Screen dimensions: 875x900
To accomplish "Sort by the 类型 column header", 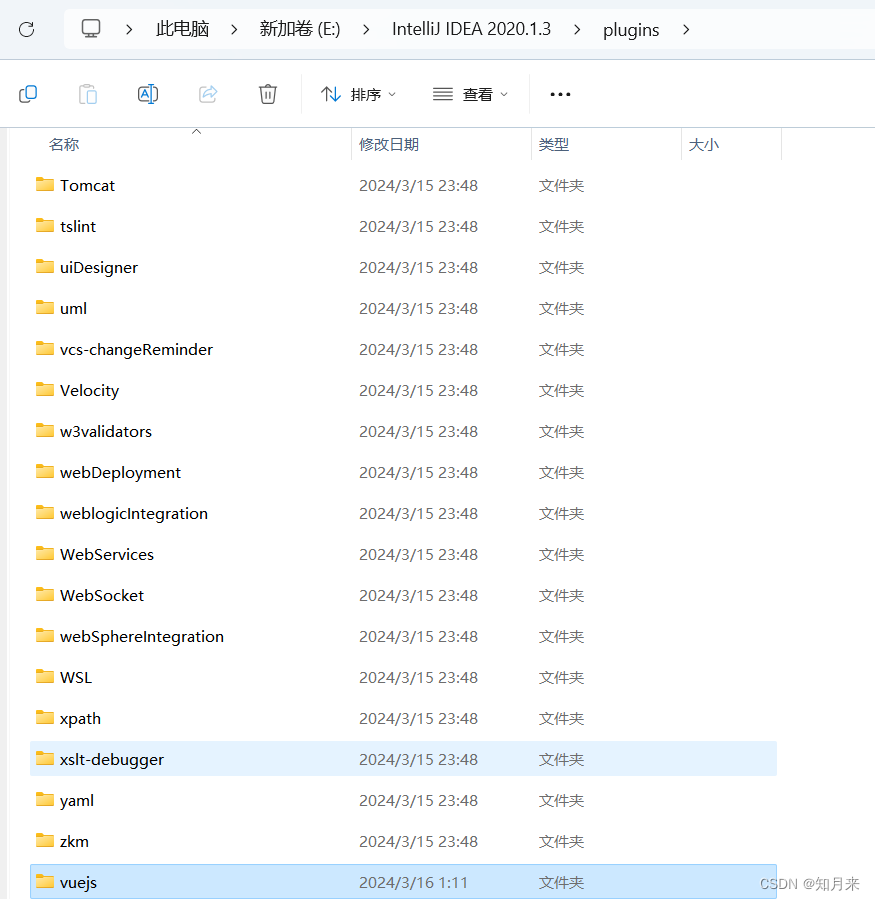I will point(553,144).
